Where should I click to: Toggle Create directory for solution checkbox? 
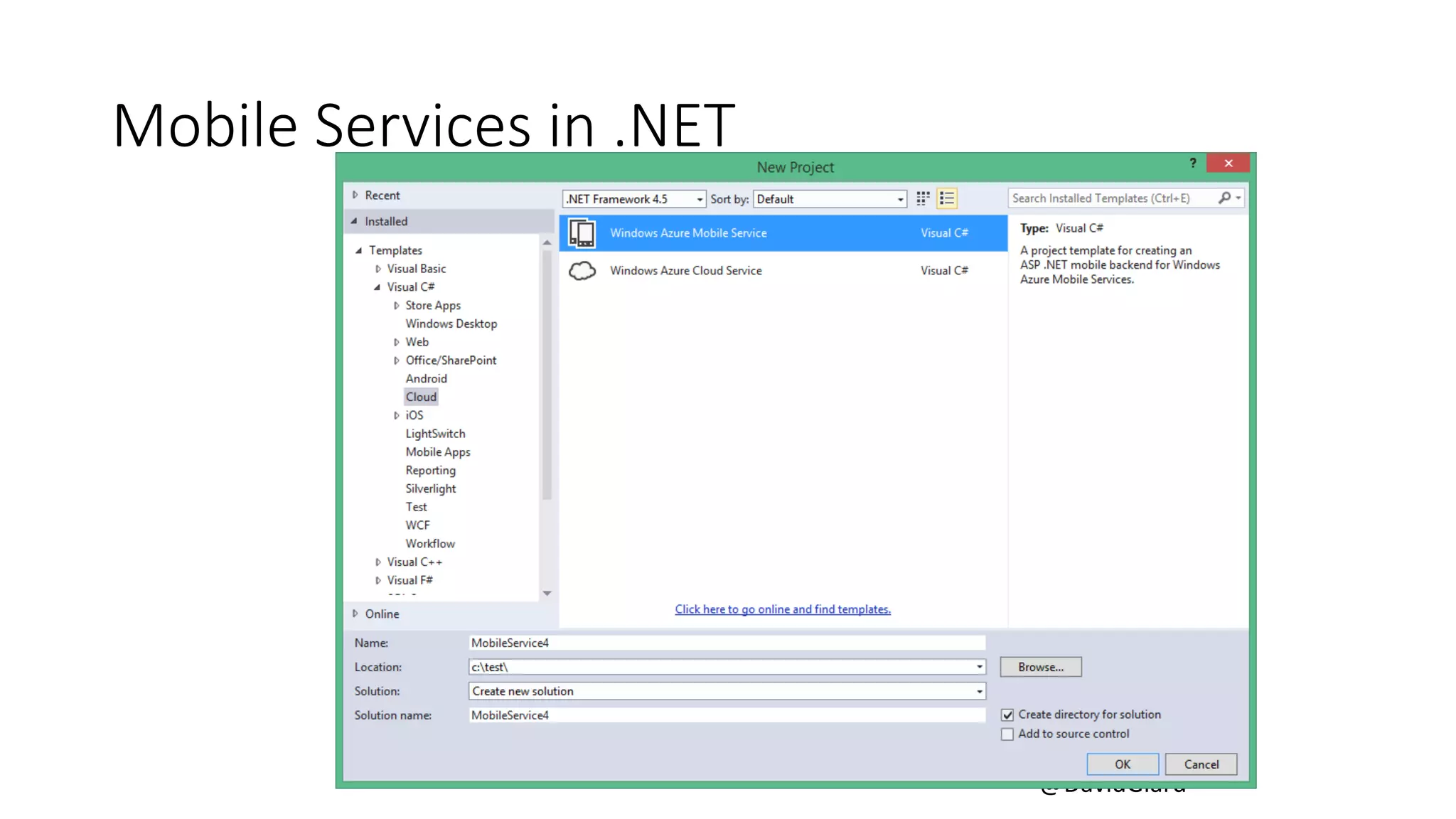click(x=1007, y=714)
